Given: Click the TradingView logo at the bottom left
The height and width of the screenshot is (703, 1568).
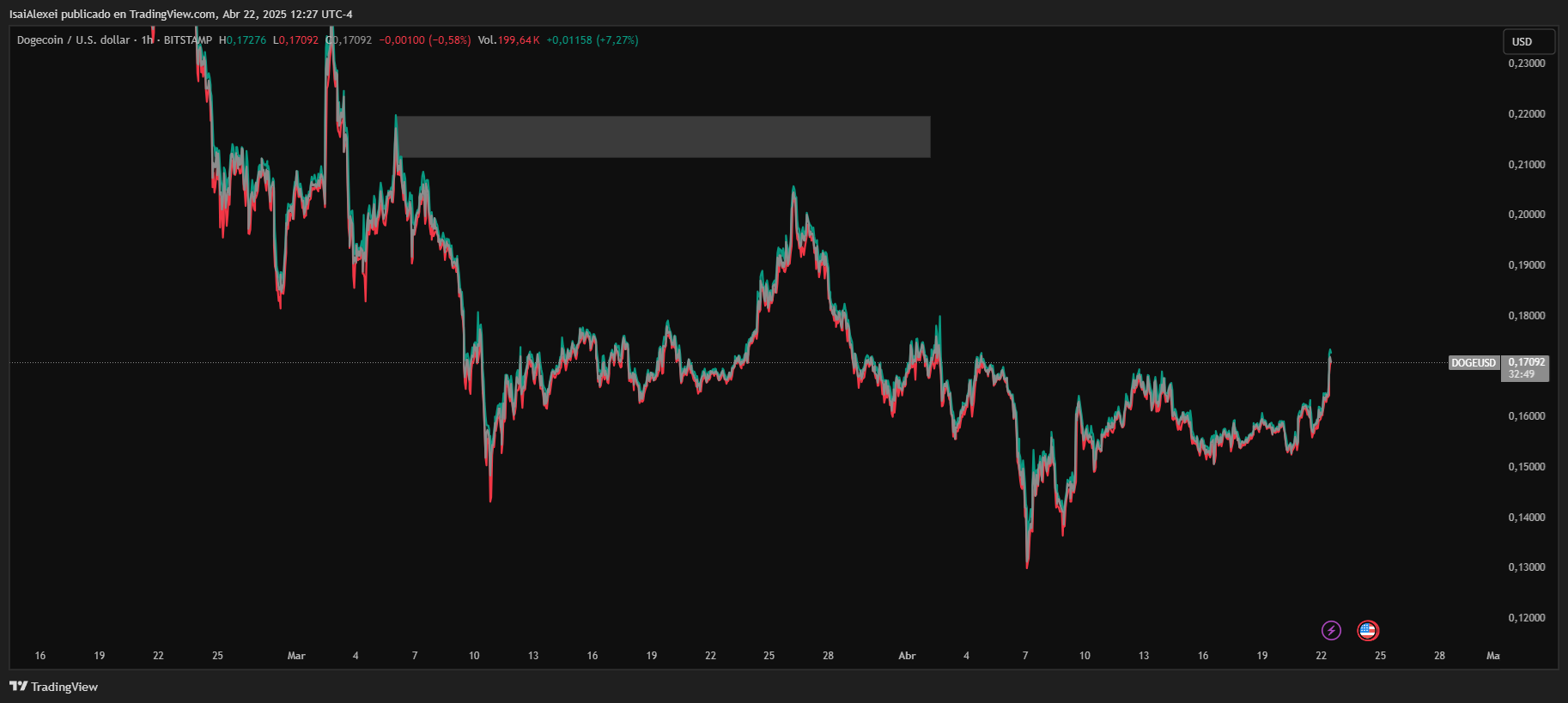Looking at the screenshot, I should click(53, 687).
